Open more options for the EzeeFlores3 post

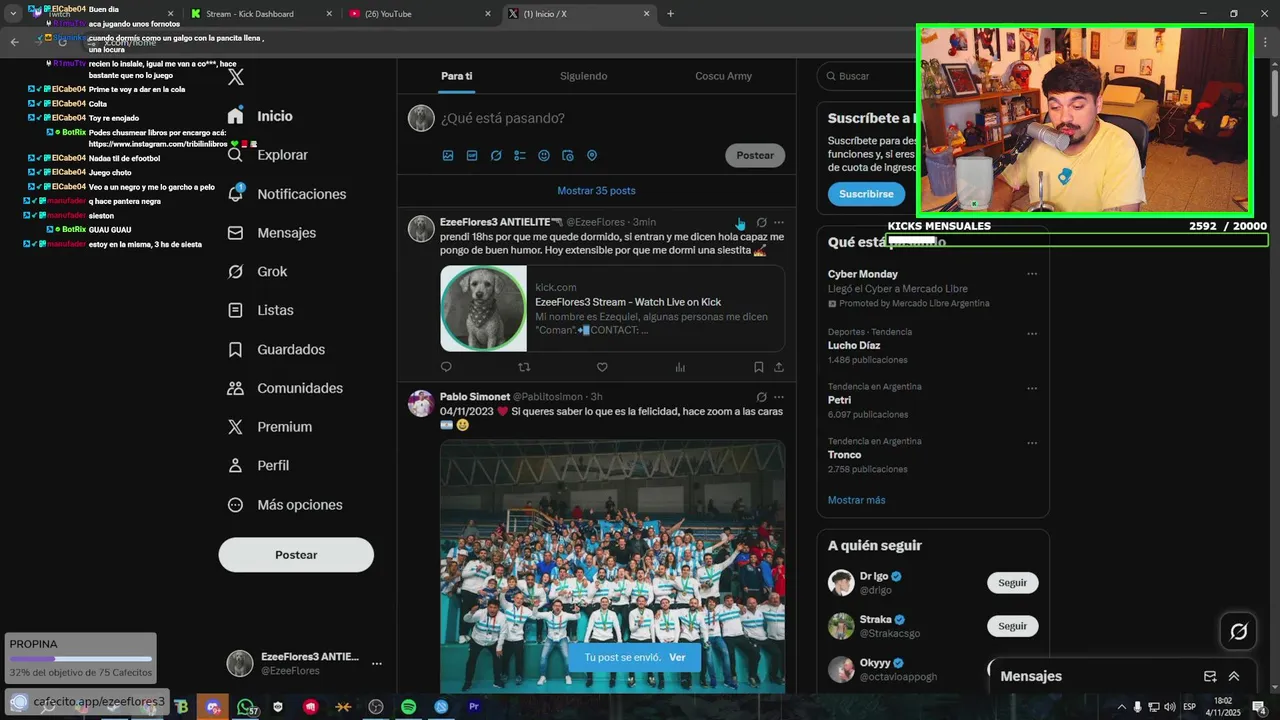coord(779,223)
